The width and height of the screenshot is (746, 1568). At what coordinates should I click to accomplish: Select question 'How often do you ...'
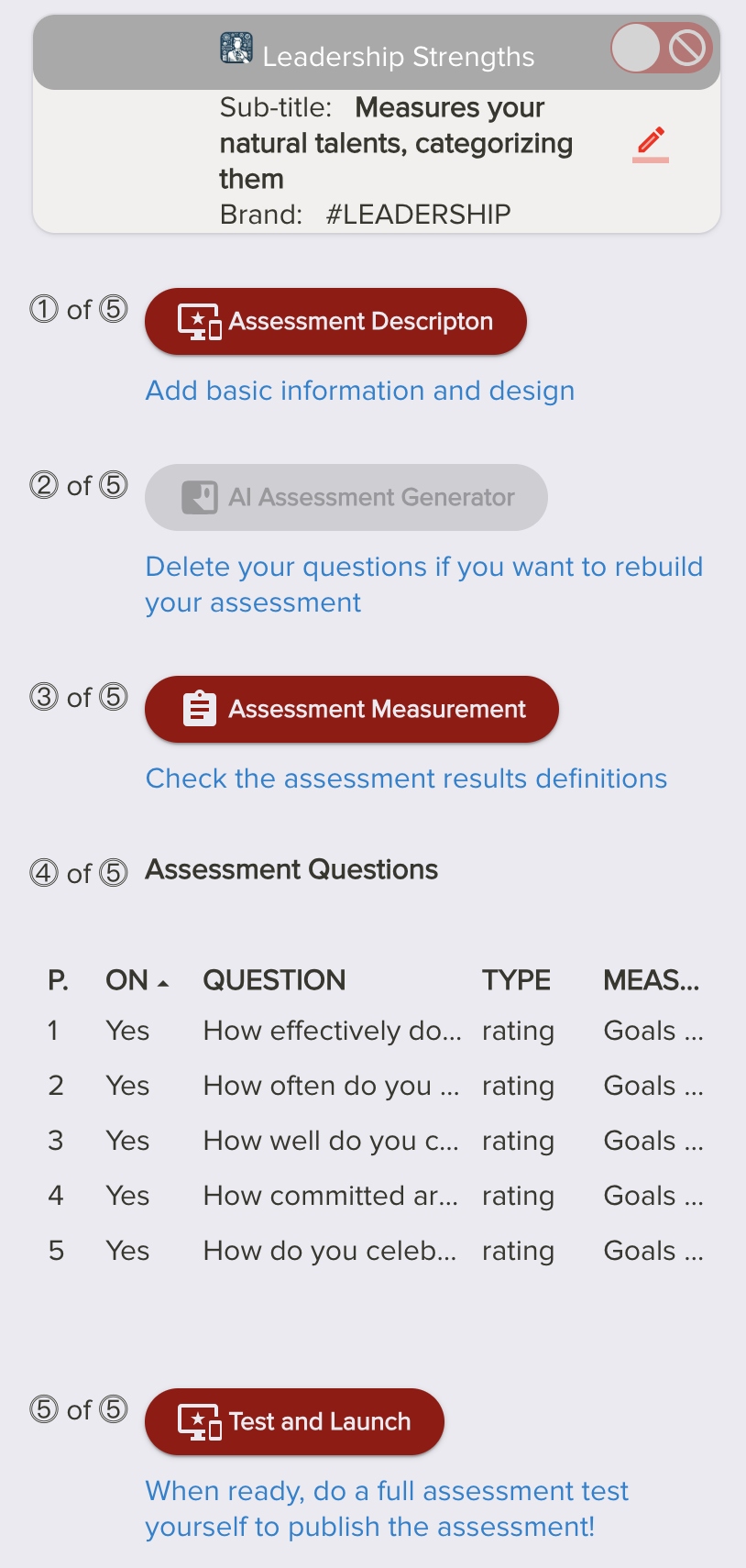coord(331,1087)
